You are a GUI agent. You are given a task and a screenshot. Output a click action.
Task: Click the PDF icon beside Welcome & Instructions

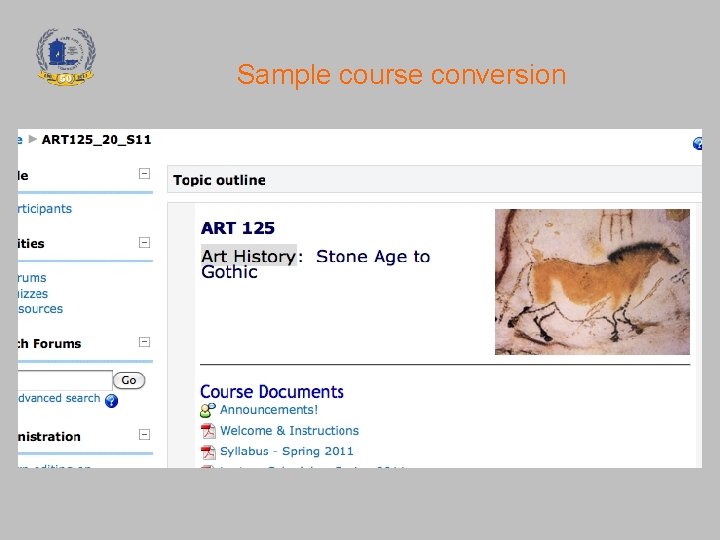click(x=208, y=431)
